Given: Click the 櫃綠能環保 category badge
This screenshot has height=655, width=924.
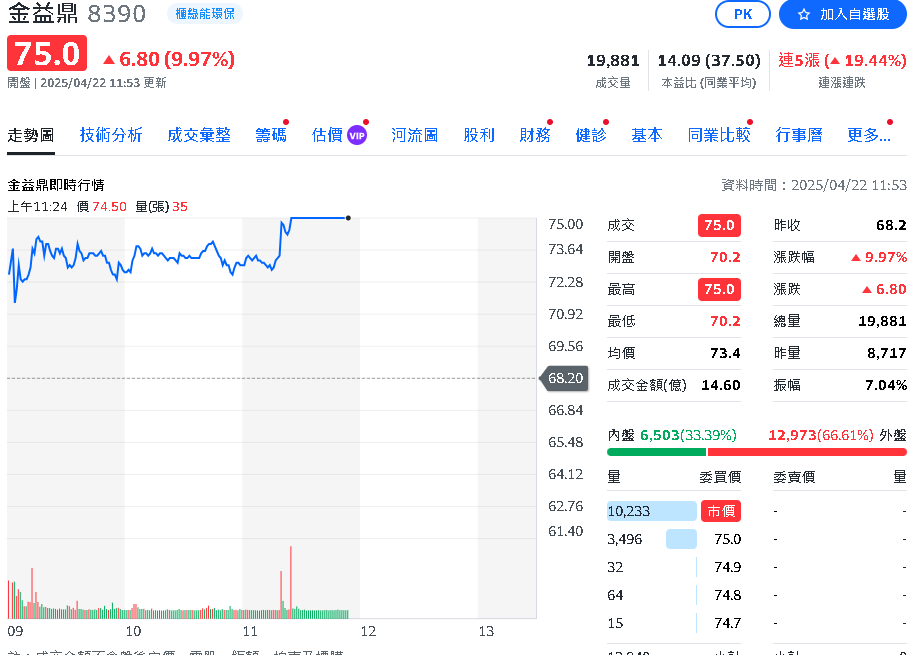Looking at the screenshot, I should [x=204, y=14].
